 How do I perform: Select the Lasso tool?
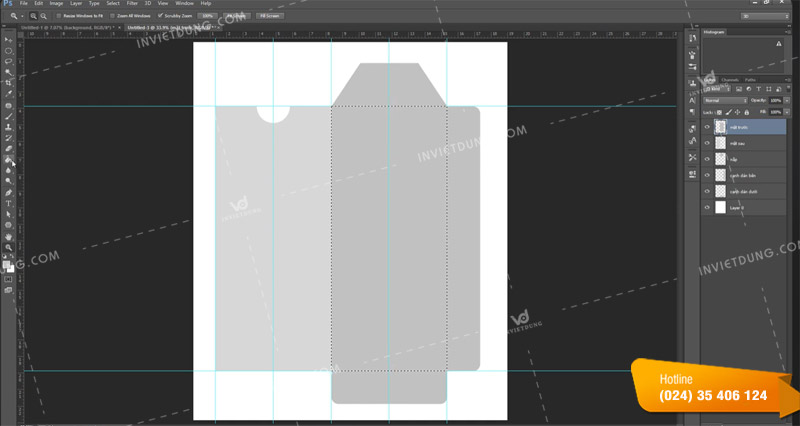9,61
